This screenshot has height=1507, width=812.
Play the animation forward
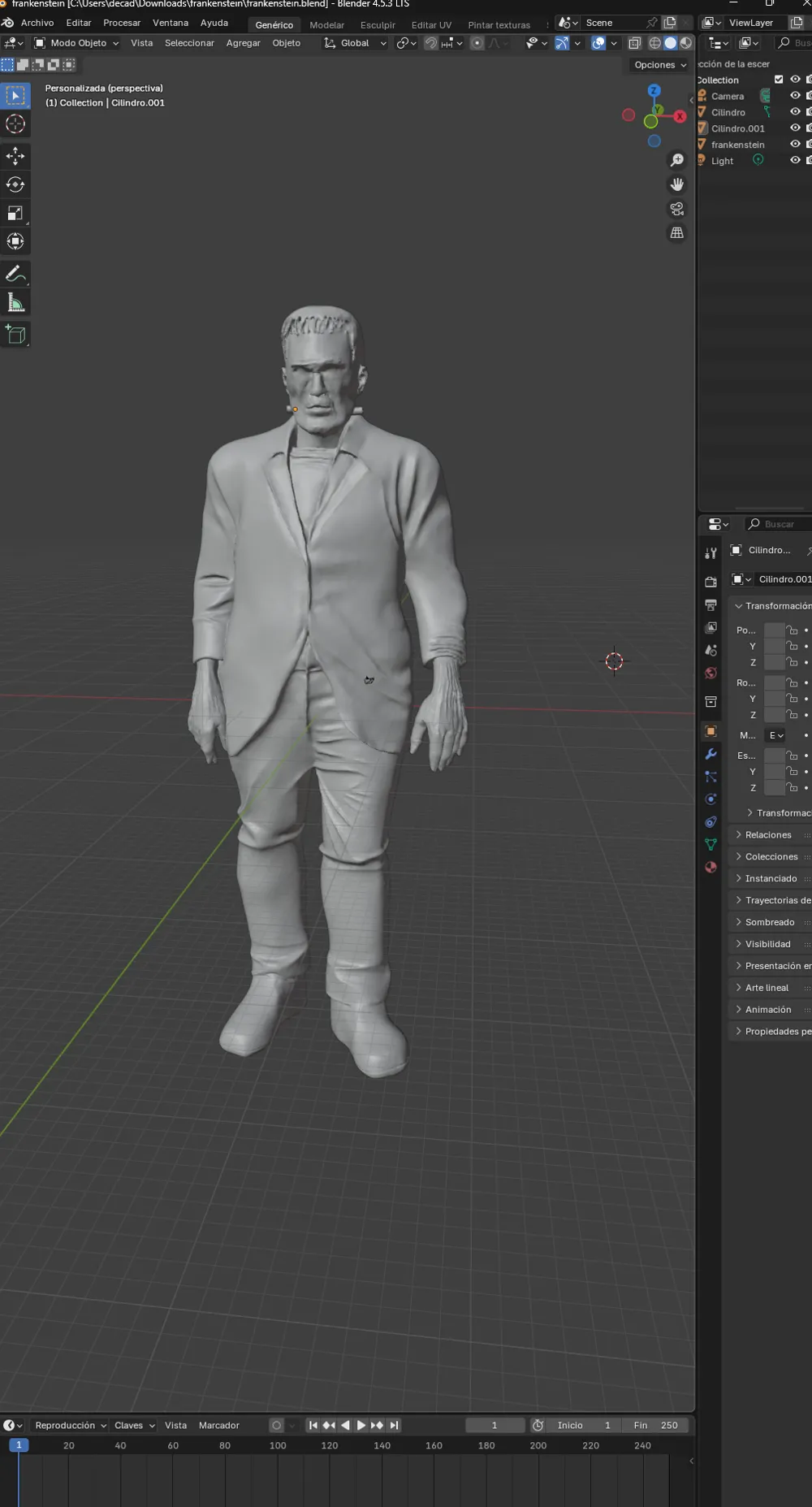tap(361, 1425)
